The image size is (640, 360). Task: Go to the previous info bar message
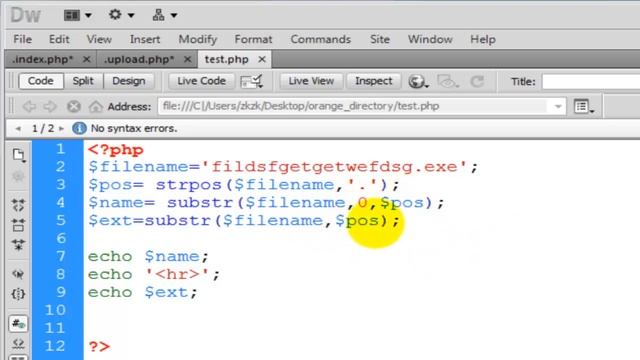[18, 129]
